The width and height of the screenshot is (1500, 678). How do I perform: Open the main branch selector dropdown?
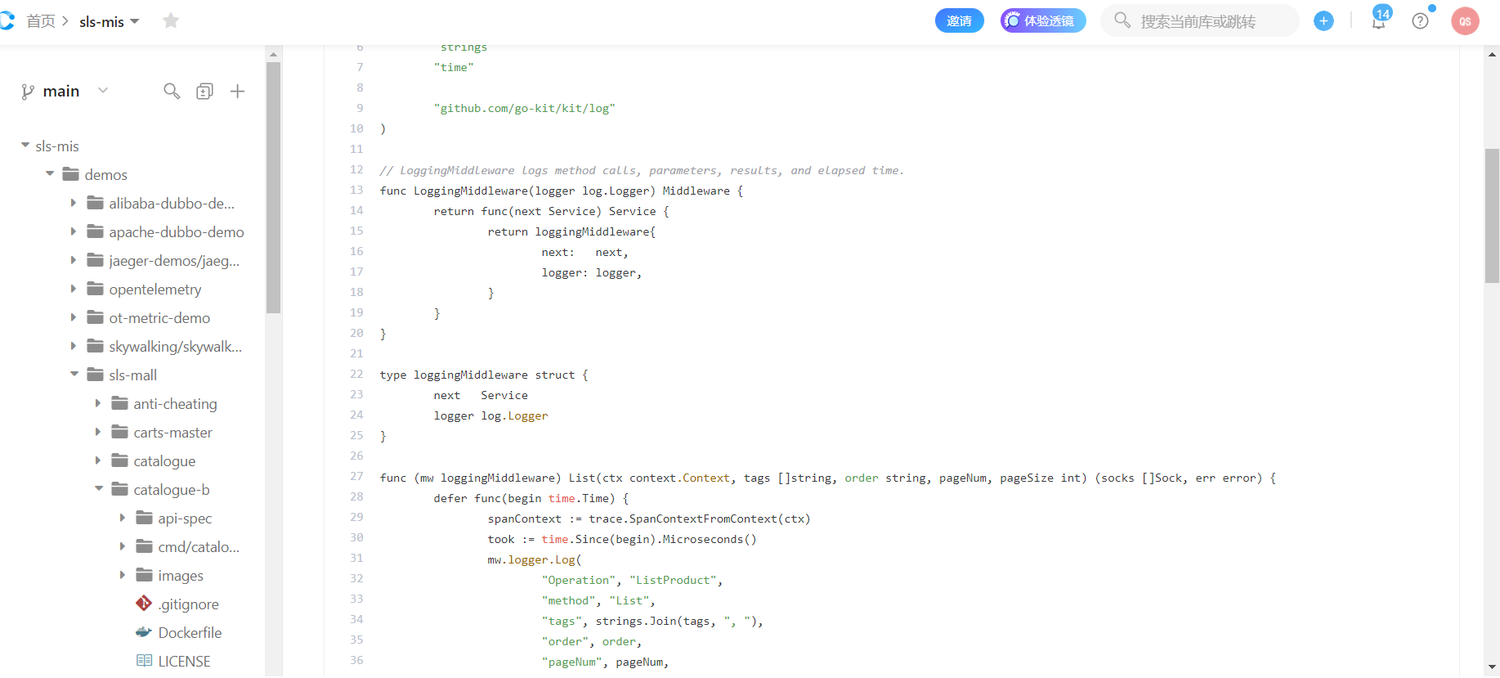[x=65, y=91]
